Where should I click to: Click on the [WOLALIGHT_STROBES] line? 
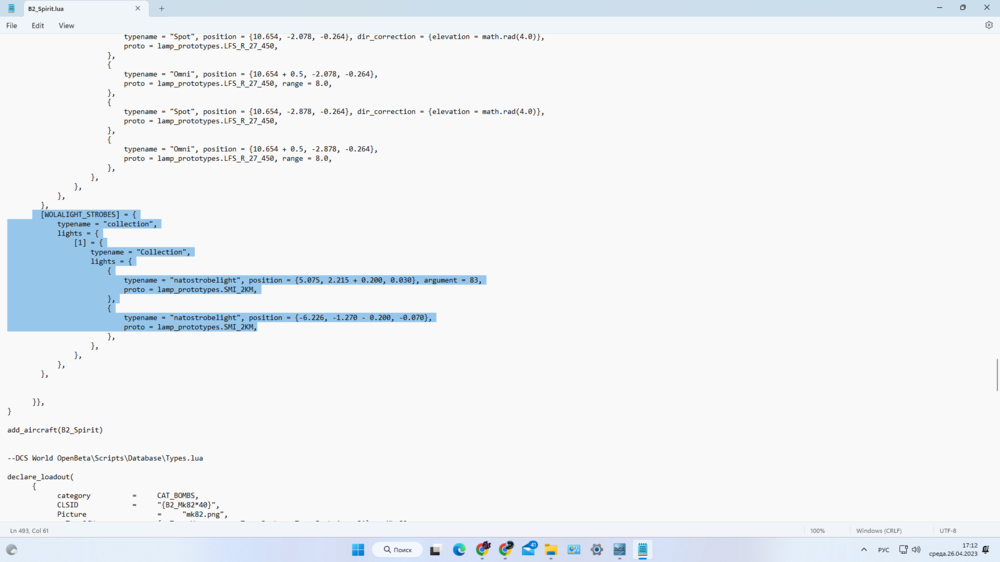point(88,215)
